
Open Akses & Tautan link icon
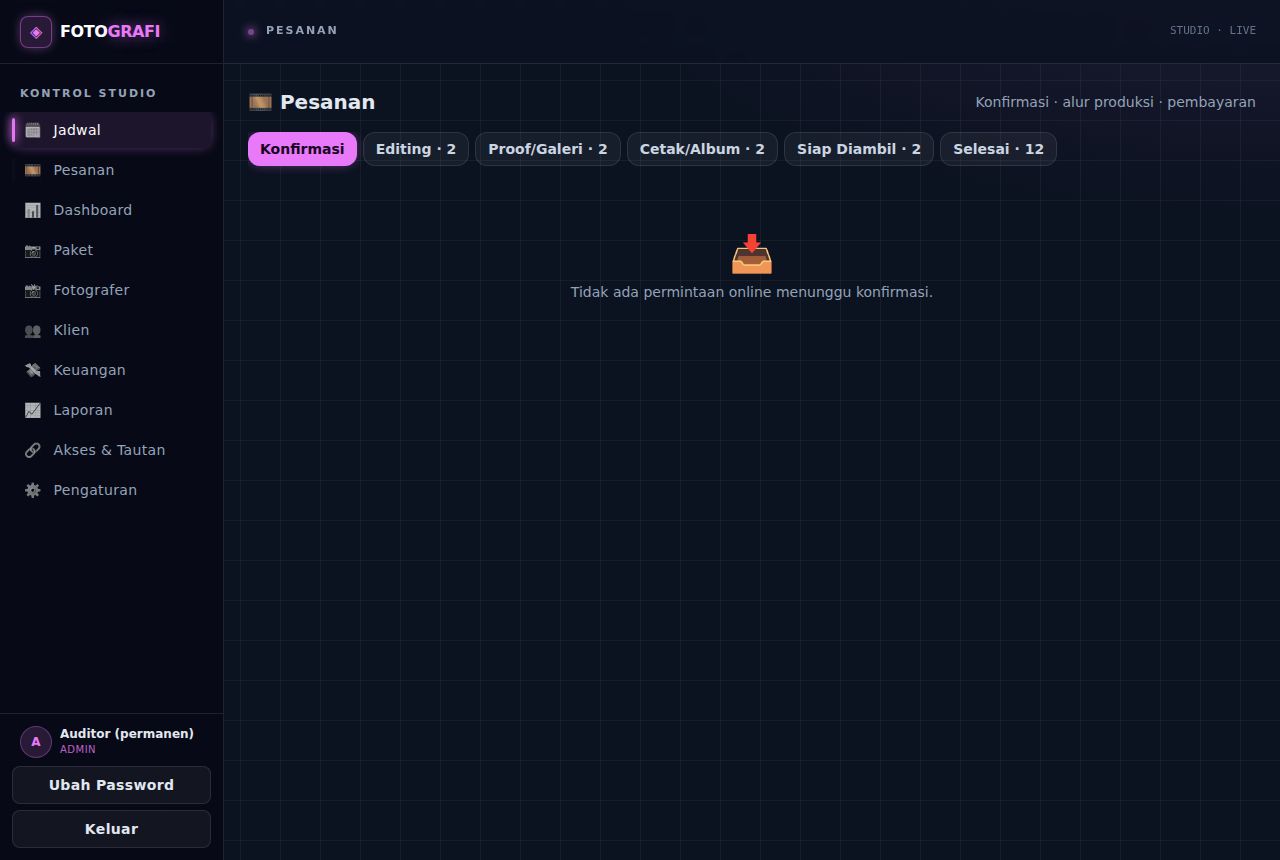click(33, 450)
